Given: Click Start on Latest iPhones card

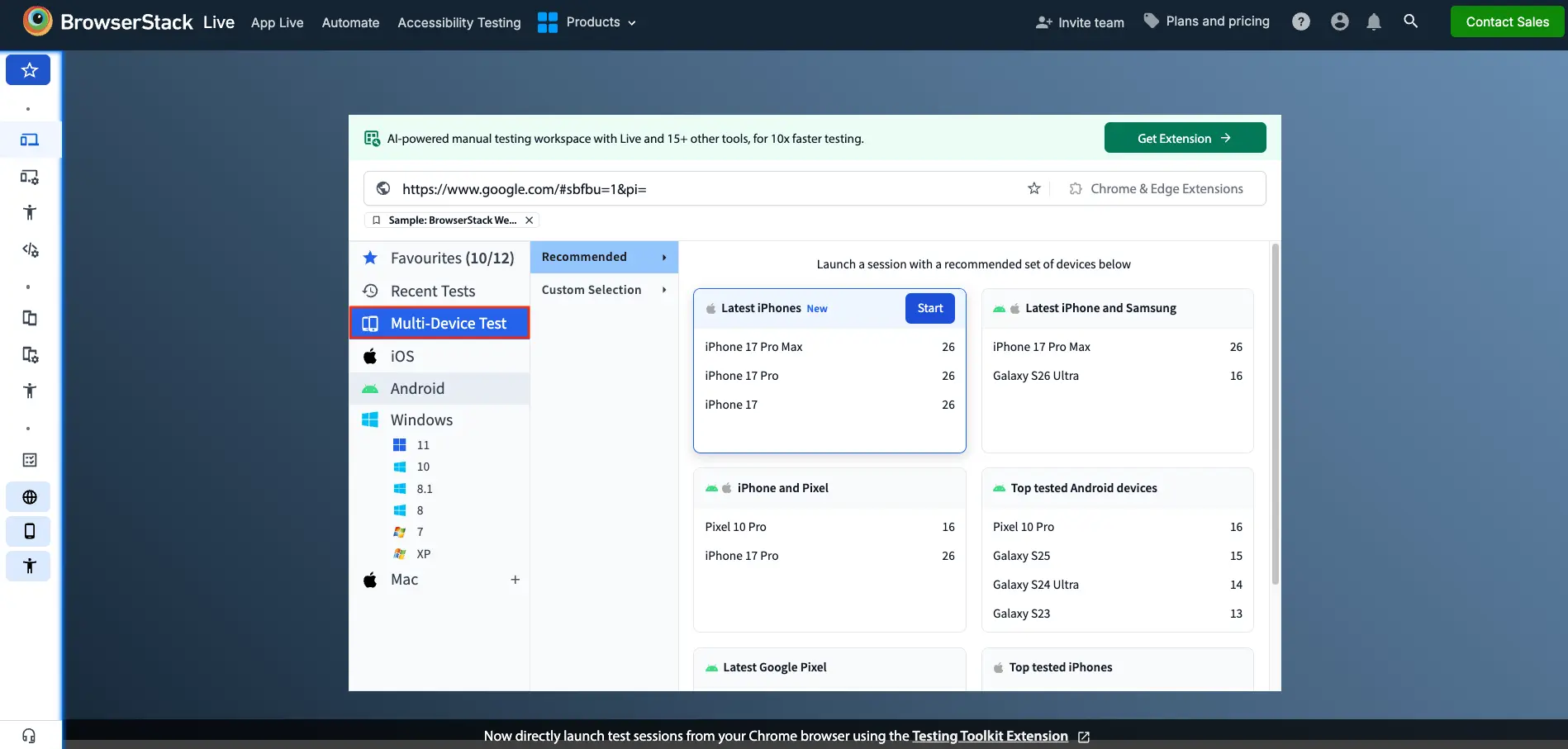Looking at the screenshot, I should [929, 308].
